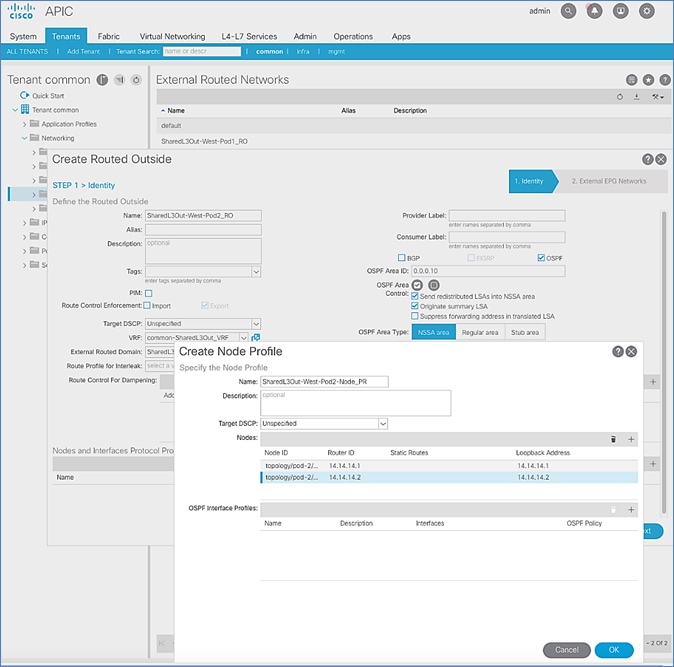
Task: Click OK in Create Node Profile
Action: [614, 650]
